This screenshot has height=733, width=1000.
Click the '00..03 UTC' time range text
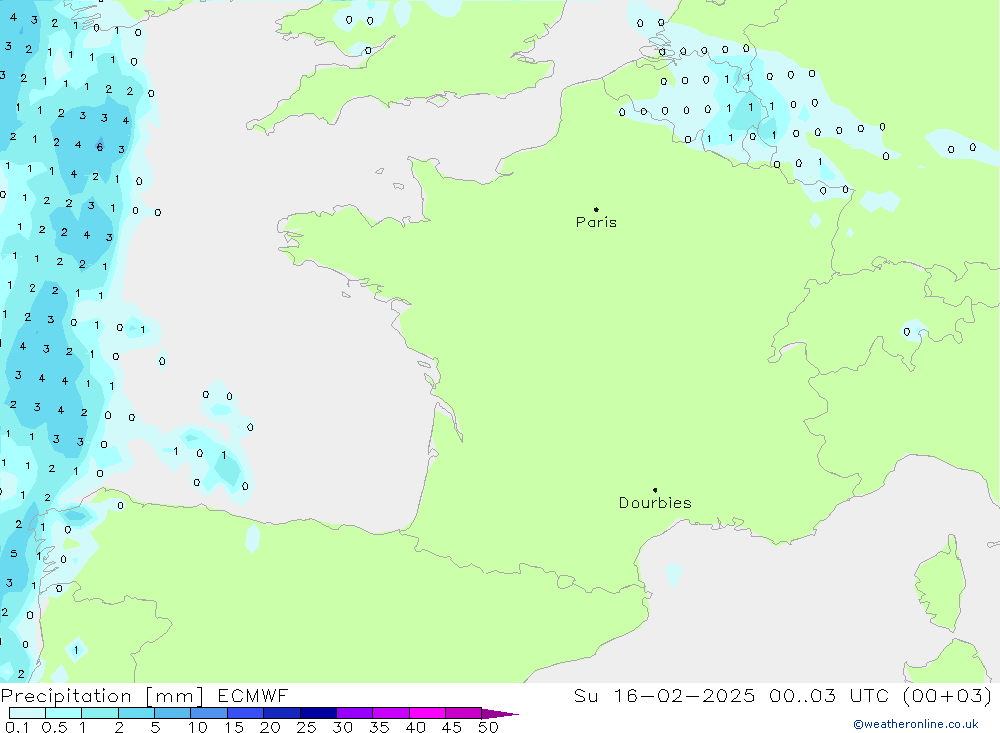tap(830, 695)
